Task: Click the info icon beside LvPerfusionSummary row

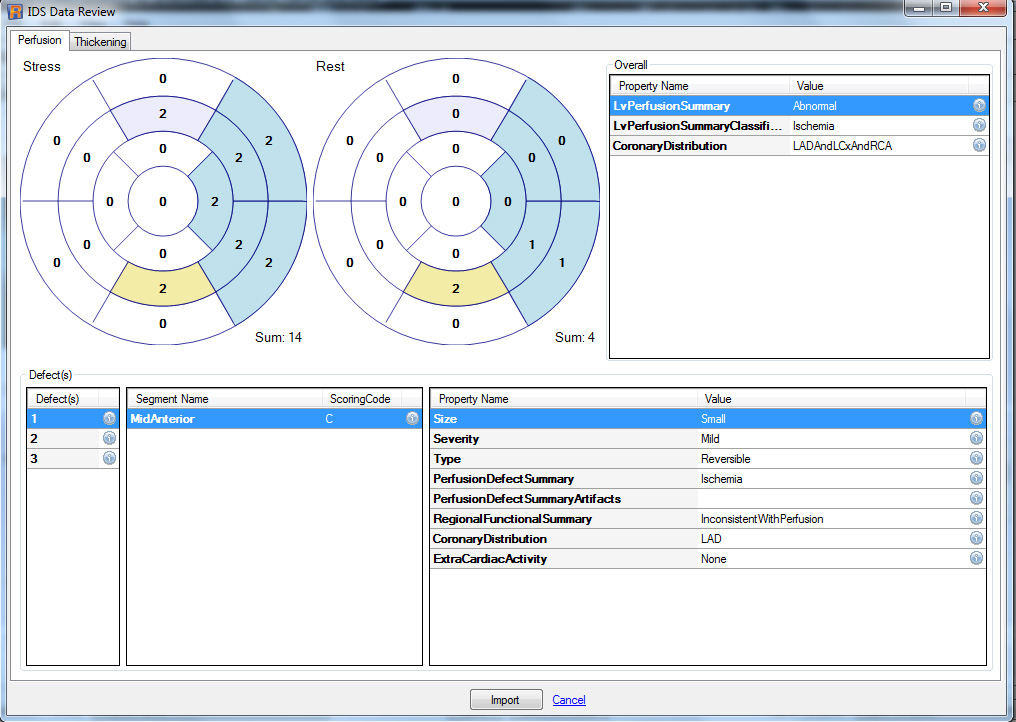Action: point(979,106)
